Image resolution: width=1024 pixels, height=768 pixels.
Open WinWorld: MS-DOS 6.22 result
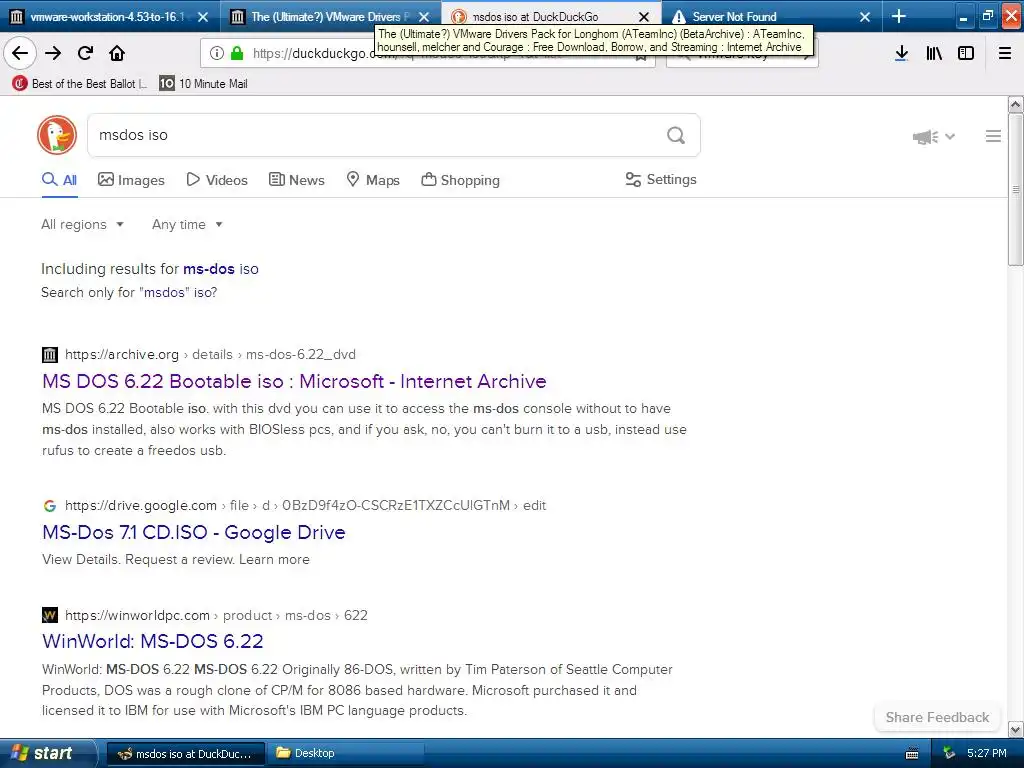(x=152, y=641)
